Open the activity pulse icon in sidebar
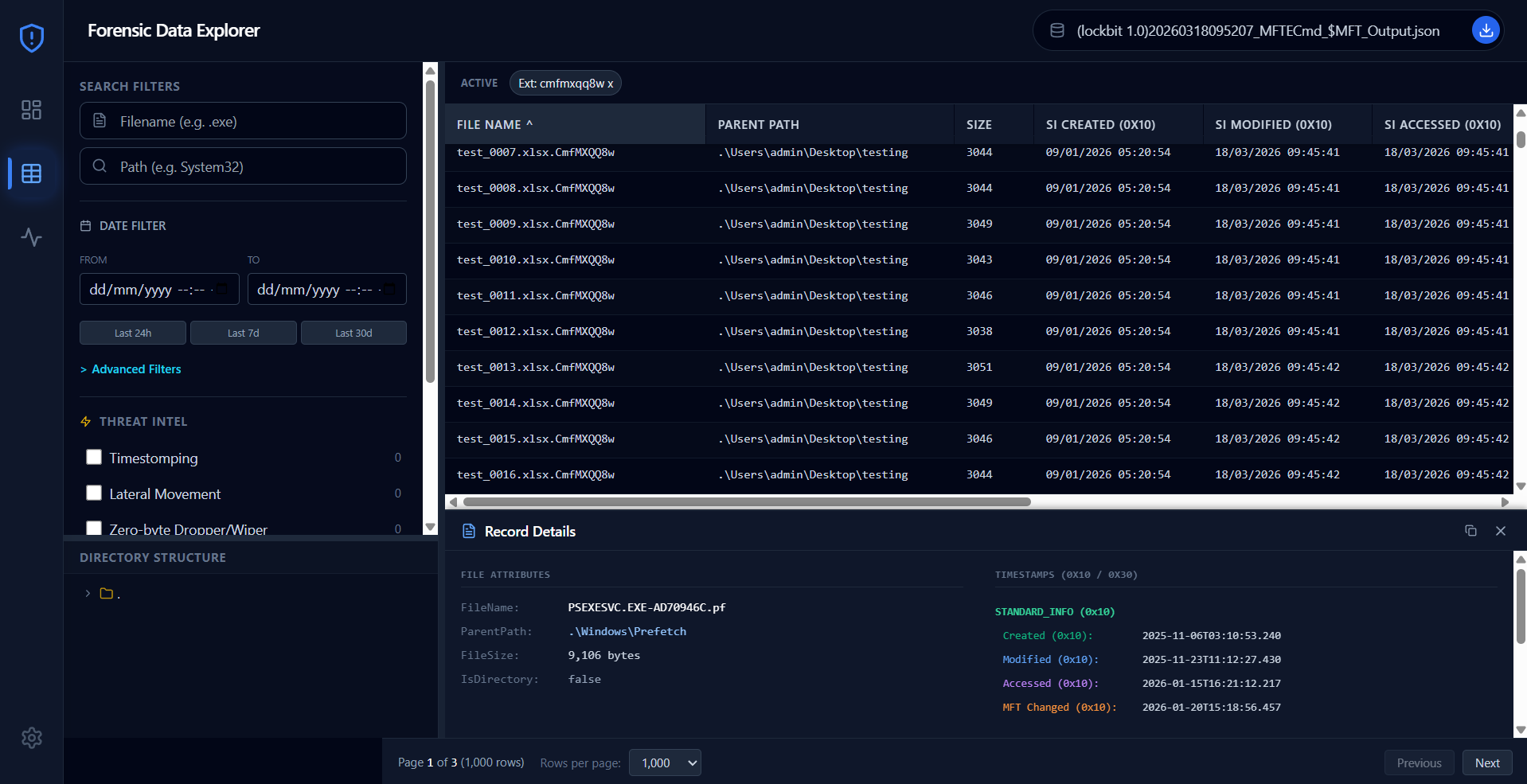 coord(31,237)
